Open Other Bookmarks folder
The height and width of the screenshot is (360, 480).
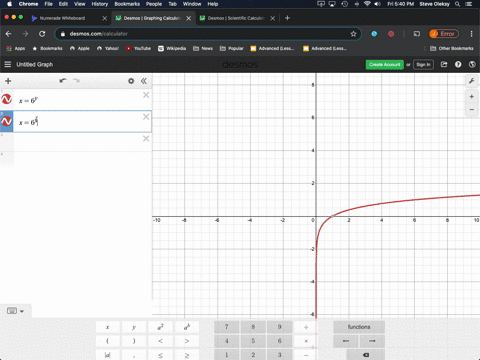pyautogui.click(x=452, y=48)
